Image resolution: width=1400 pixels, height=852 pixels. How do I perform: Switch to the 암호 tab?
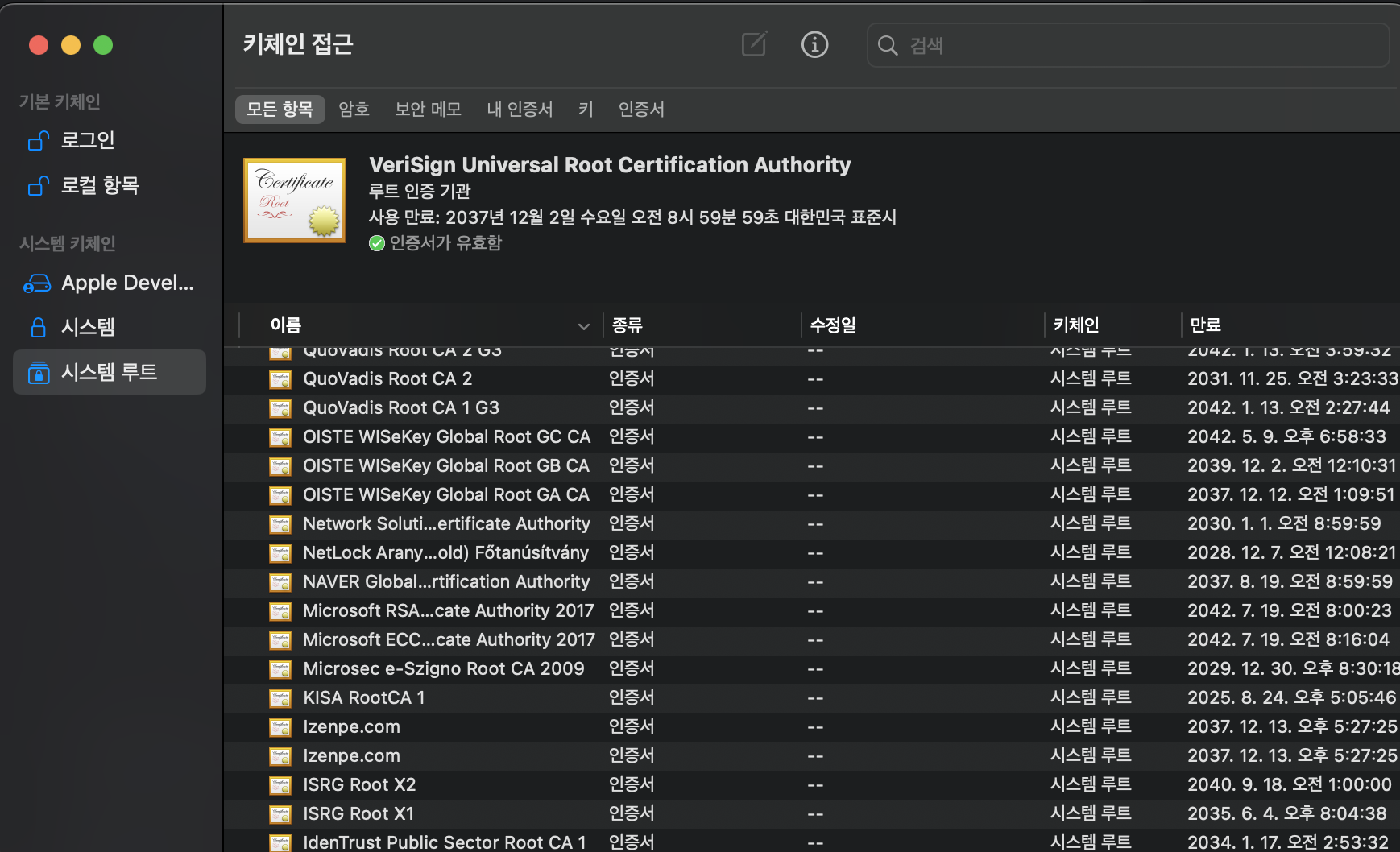click(354, 109)
